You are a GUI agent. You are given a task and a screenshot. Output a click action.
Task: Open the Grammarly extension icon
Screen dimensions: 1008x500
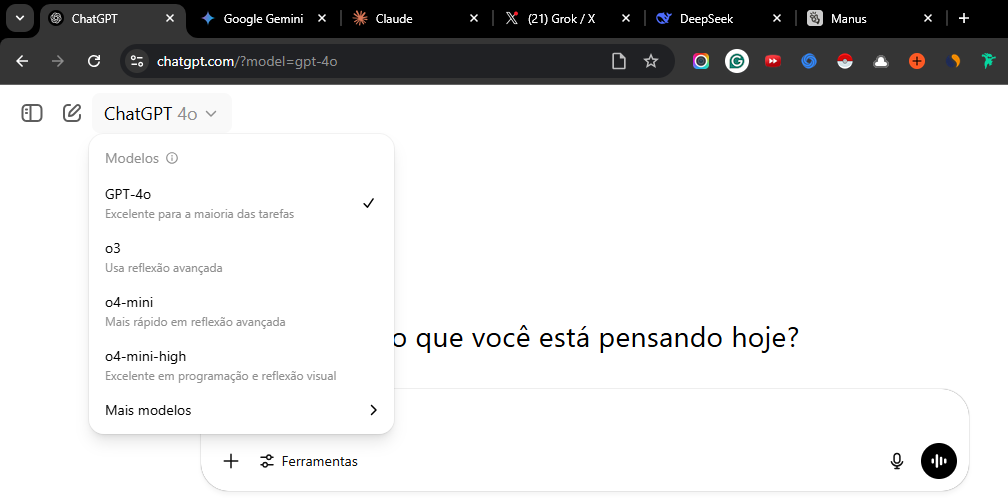[737, 61]
